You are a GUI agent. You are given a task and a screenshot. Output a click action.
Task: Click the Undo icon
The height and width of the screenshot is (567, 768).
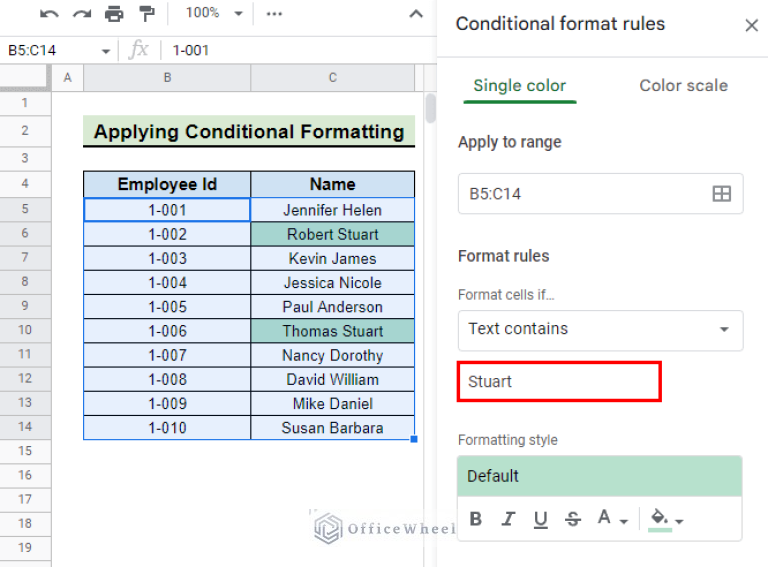(x=49, y=14)
